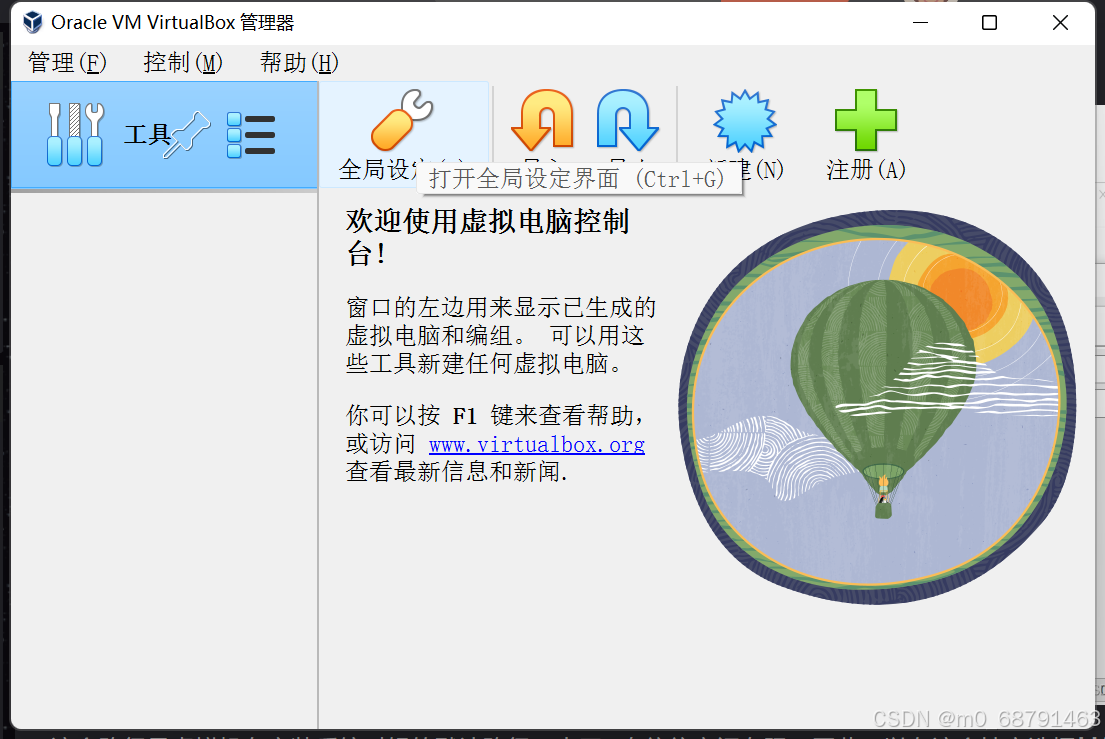Click the screwdriver and wrench tools icon
1105x739 pixels.
coord(75,134)
